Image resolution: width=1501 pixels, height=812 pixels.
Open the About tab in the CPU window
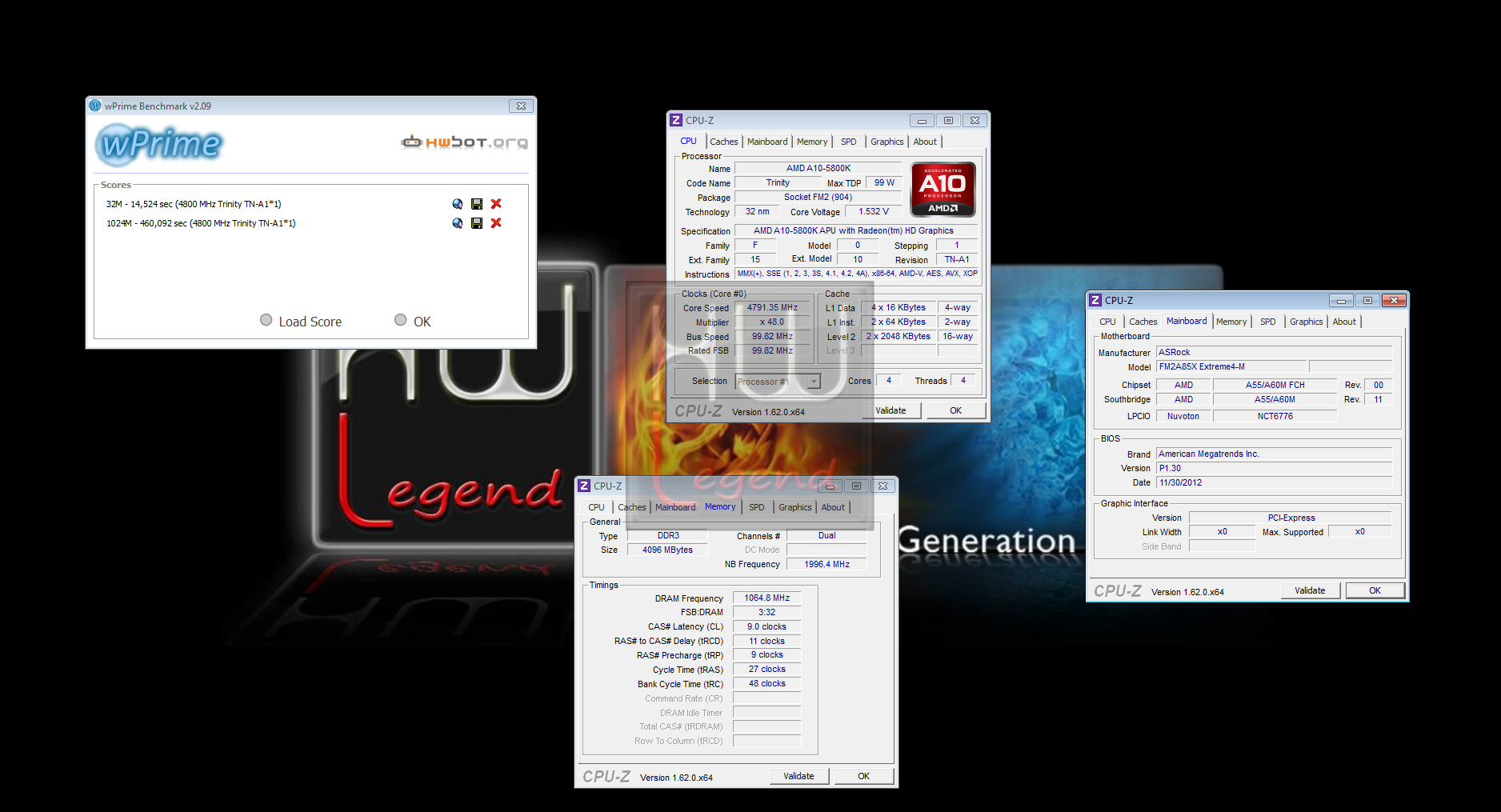pos(925,142)
